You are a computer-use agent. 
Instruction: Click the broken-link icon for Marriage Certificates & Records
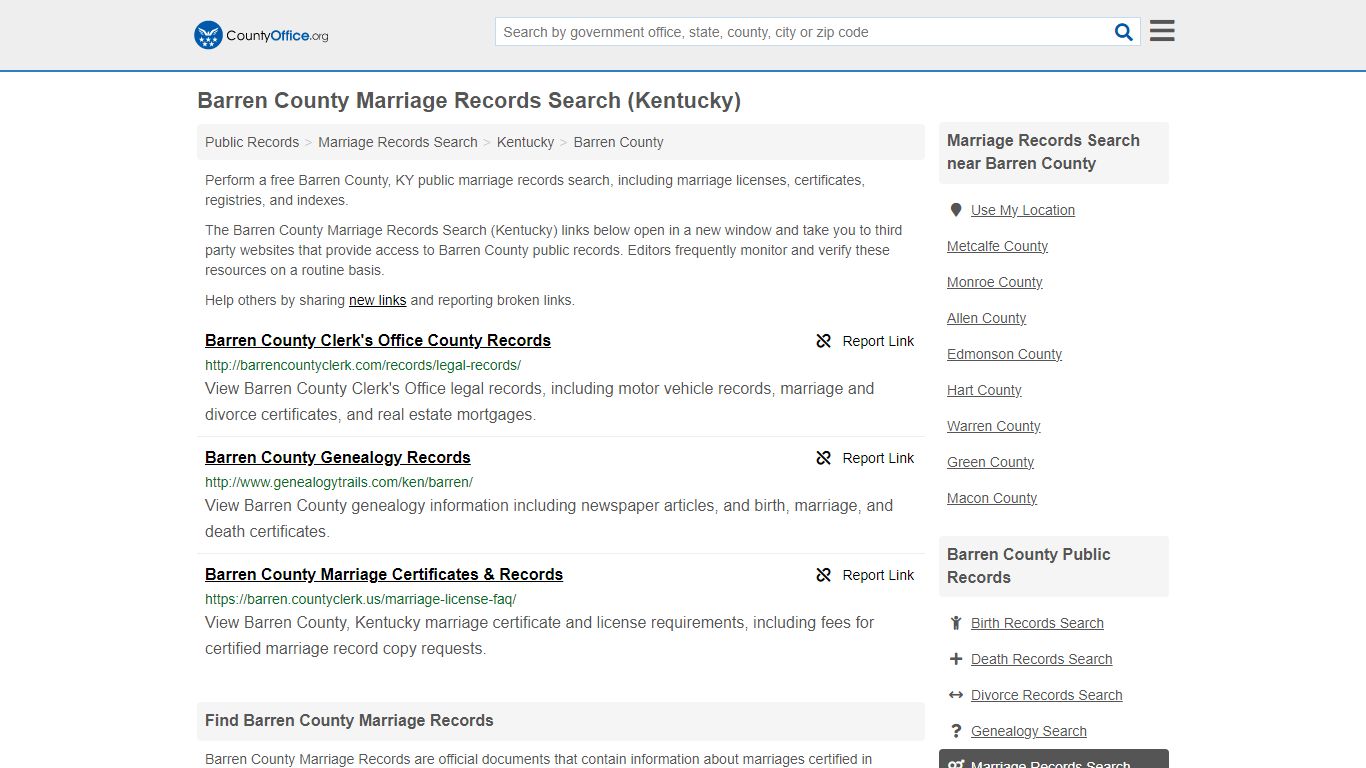click(824, 575)
